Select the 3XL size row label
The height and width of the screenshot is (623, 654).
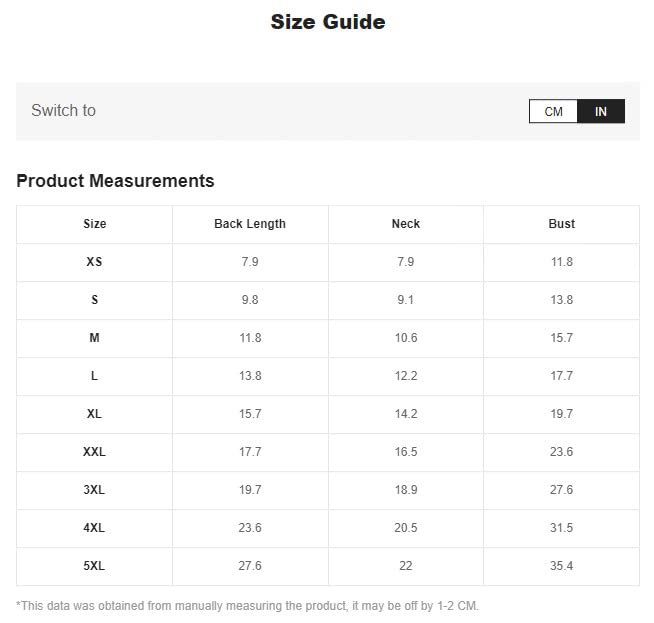coord(94,490)
